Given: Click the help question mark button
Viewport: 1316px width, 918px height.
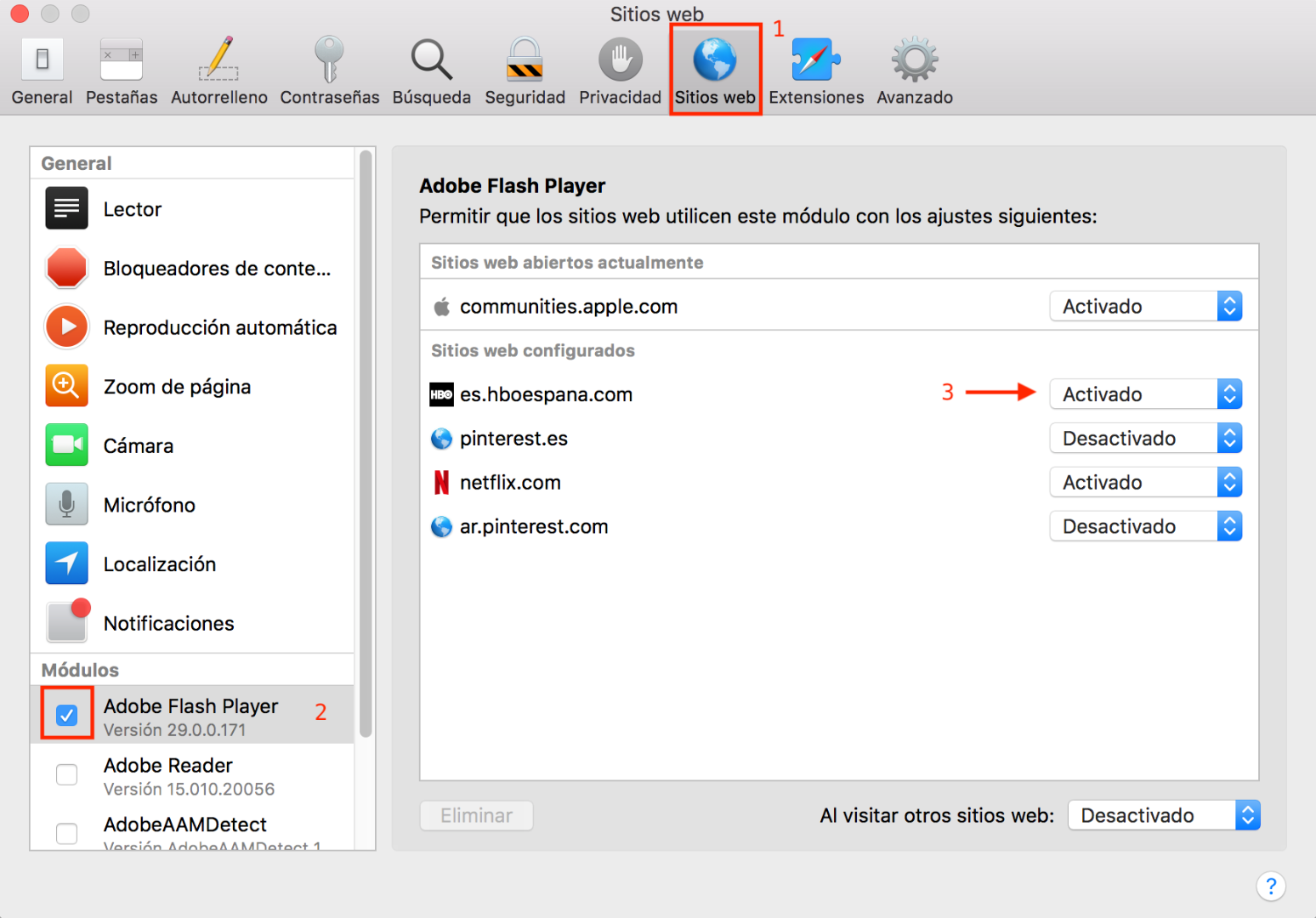Looking at the screenshot, I should (x=1270, y=887).
